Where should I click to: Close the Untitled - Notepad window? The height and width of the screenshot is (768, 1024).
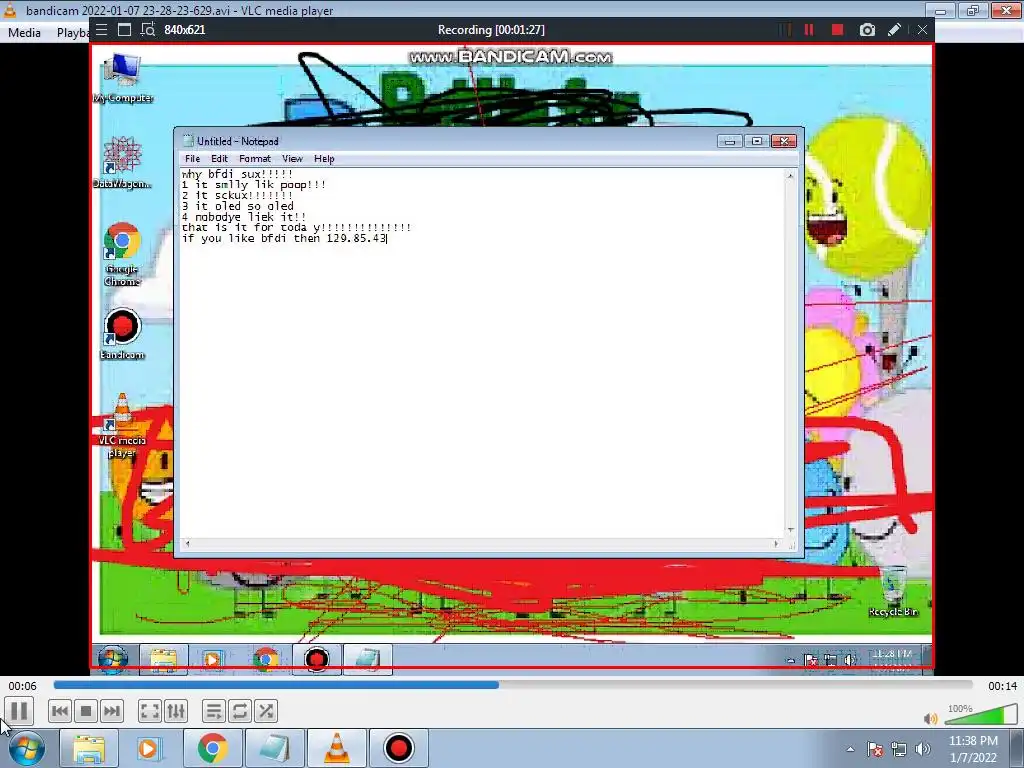click(x=784, y=141)
